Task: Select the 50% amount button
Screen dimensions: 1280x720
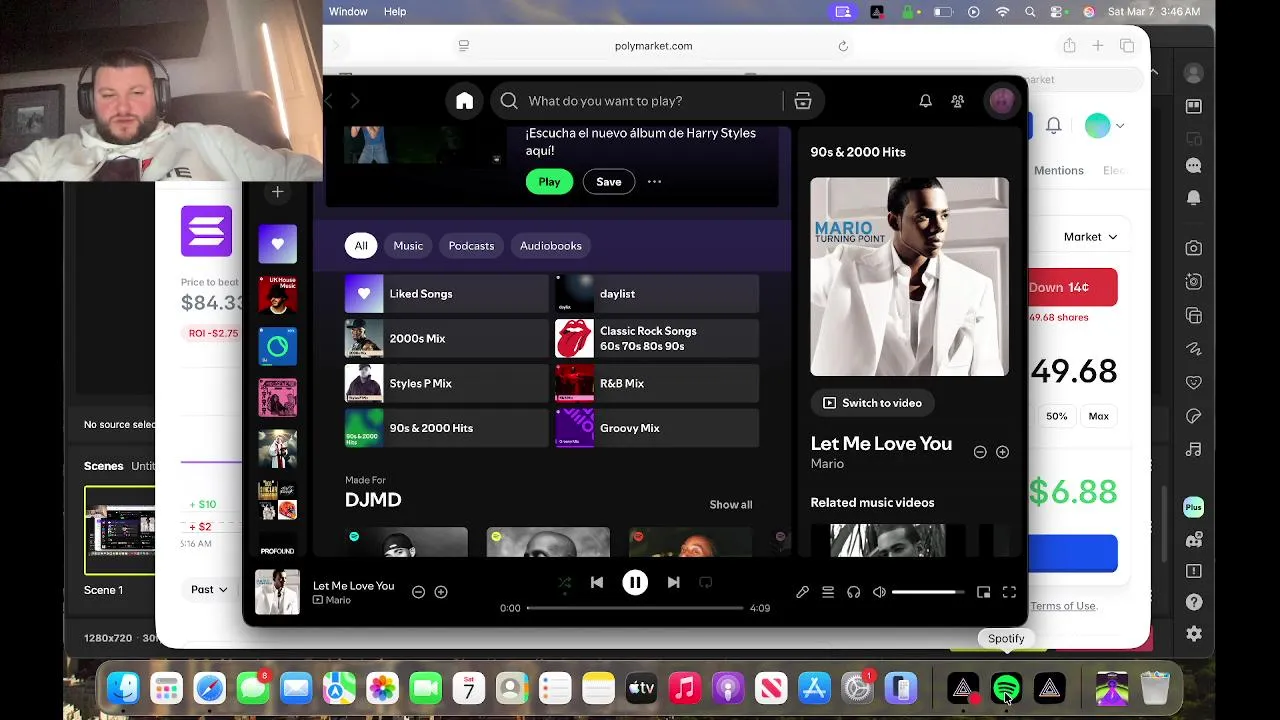Action: [x=1056, y=416]
